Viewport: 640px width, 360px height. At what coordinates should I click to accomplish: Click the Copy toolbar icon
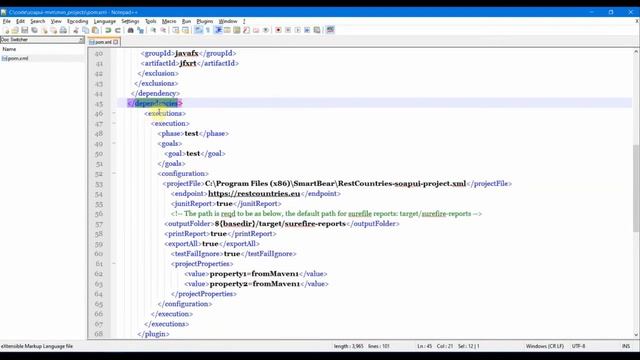point(85,30)
